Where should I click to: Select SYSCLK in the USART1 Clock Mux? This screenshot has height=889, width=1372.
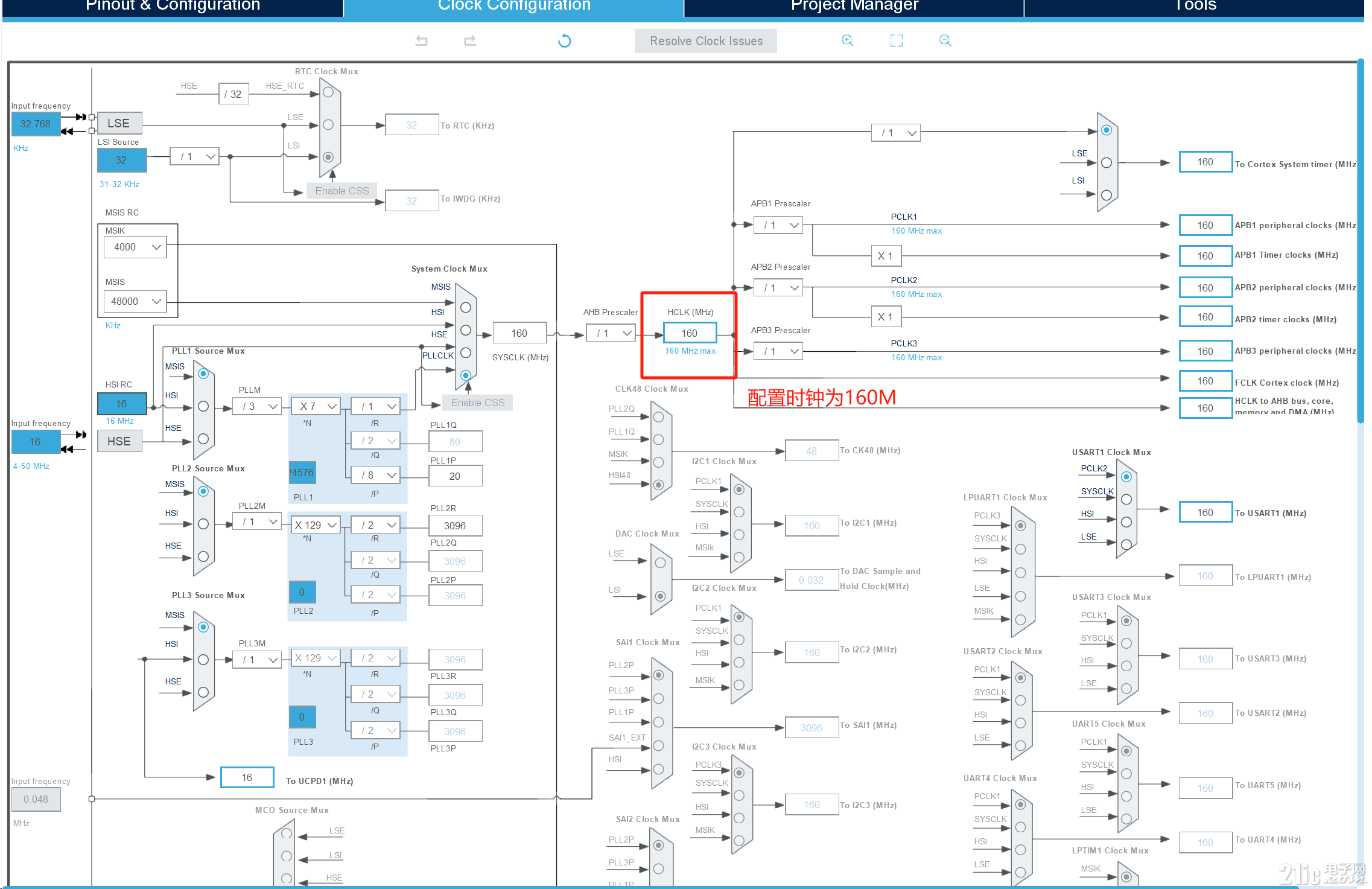click(x=1126, y=499)
